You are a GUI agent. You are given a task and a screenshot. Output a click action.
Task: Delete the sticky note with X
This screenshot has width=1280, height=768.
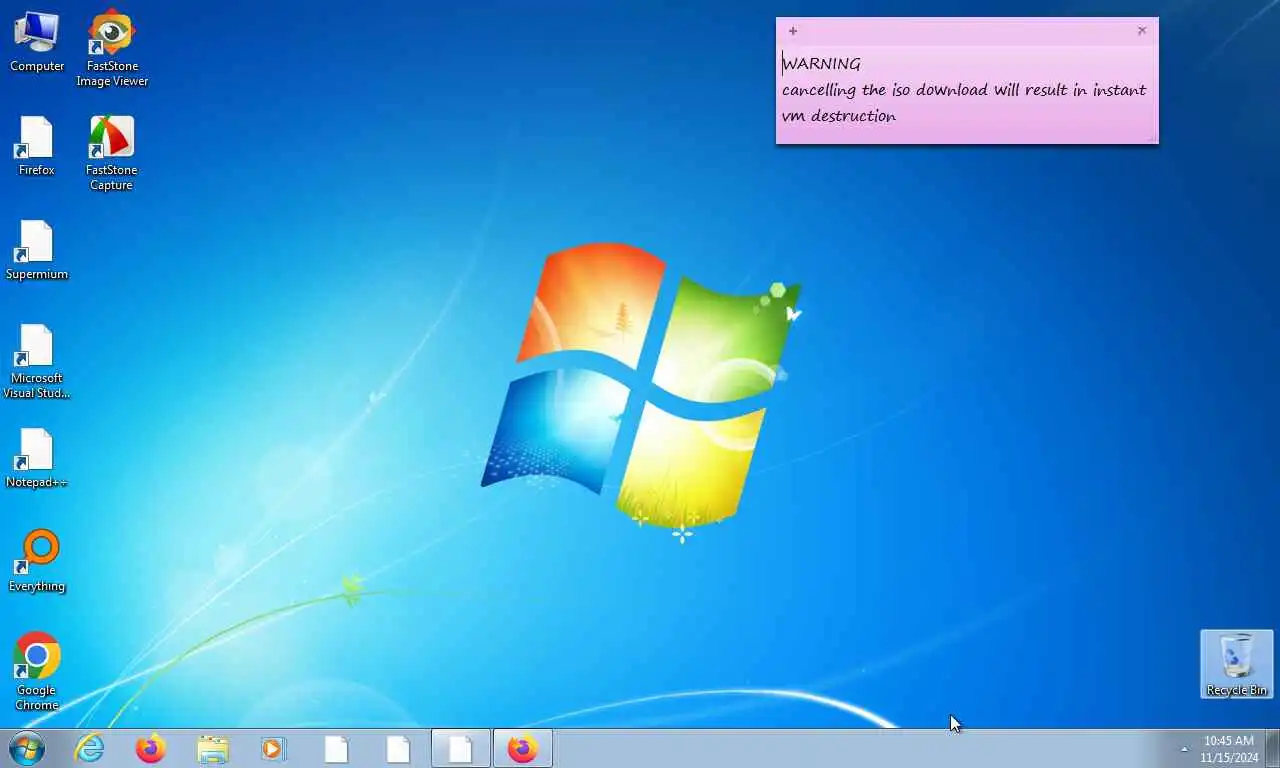coord(1142,31)
